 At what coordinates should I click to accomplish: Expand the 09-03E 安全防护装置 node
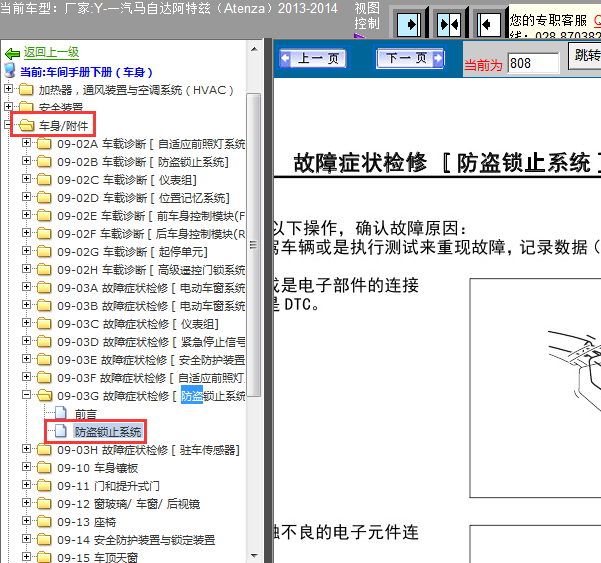[x=26, y=359]
